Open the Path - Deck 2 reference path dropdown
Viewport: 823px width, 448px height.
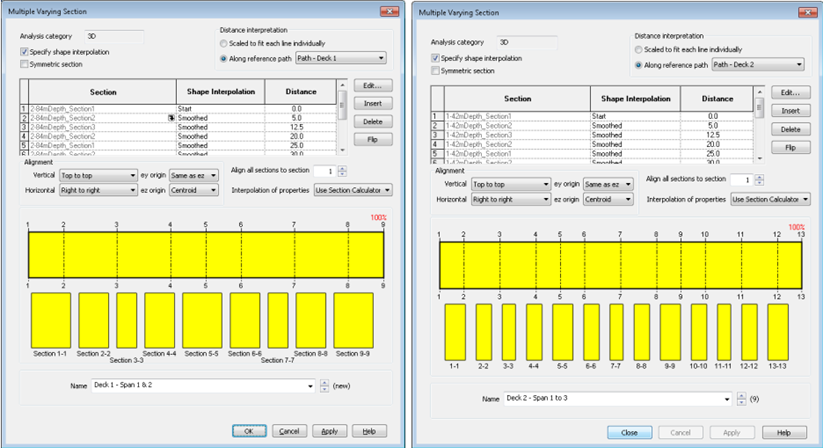(x=755, y=65)
